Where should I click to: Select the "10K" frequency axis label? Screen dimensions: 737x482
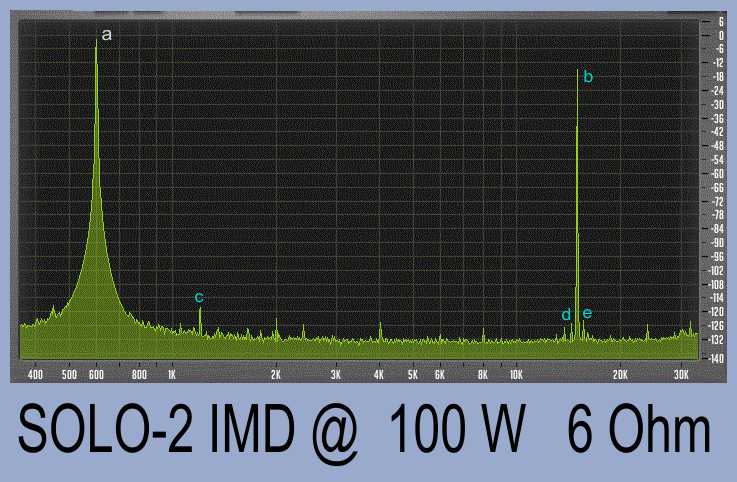[516, 375]
